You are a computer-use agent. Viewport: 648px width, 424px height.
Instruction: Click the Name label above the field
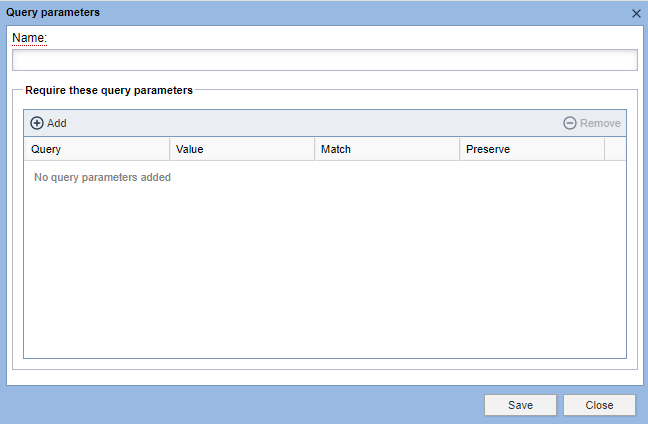(30, 38)
